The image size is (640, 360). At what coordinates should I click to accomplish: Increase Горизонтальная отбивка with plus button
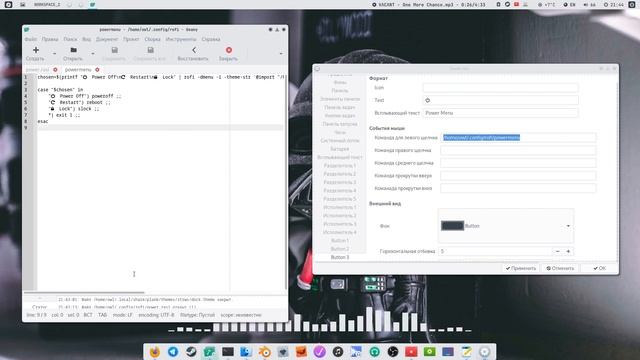pos(568,251)
